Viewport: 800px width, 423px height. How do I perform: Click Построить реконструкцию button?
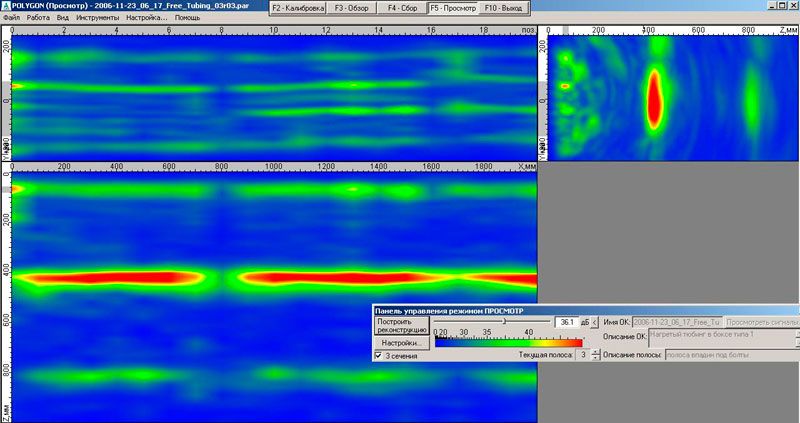pos(402,326)
